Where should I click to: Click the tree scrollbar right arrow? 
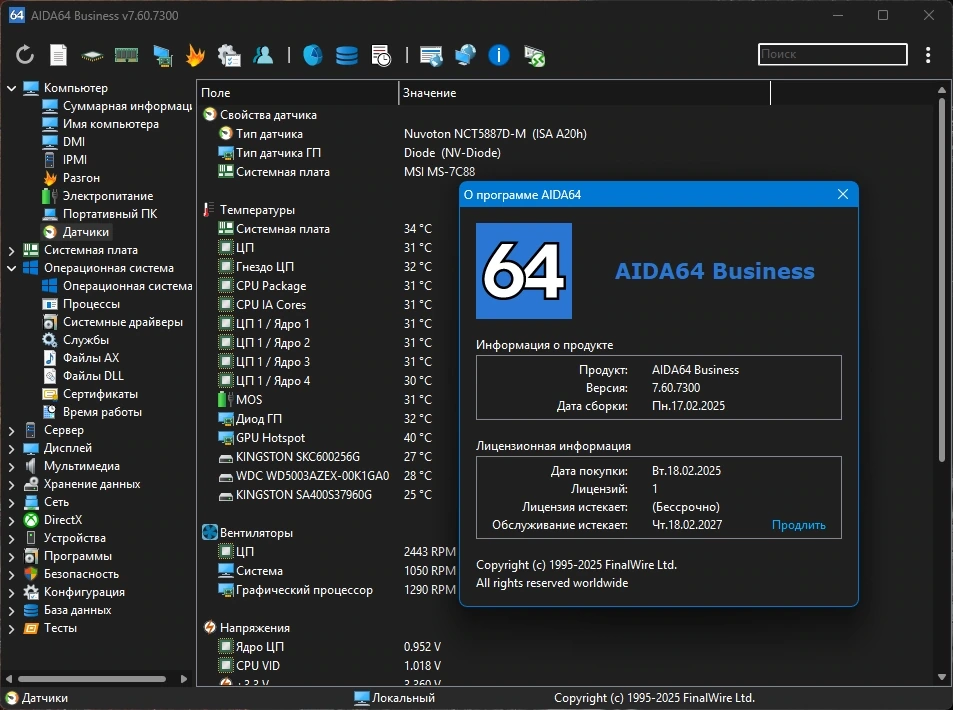pyautogui.click(x=184, y=678)
